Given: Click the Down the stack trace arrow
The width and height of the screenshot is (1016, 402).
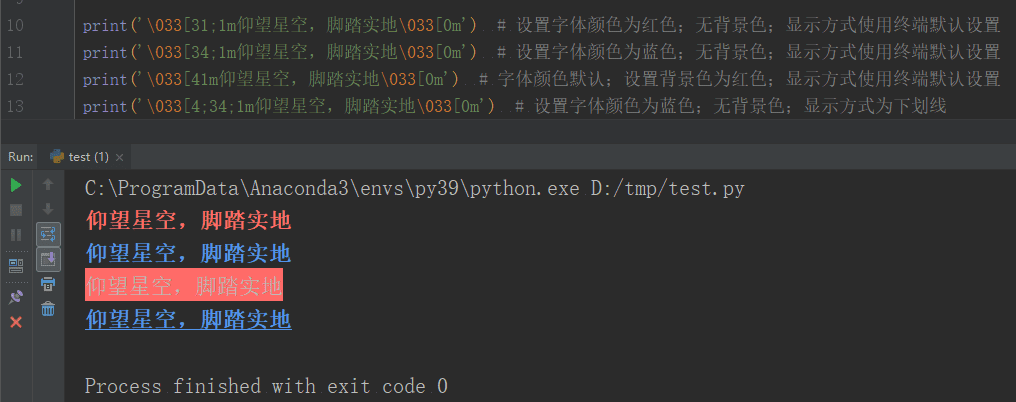Looking at the screenshot, I should pos(48,209).
